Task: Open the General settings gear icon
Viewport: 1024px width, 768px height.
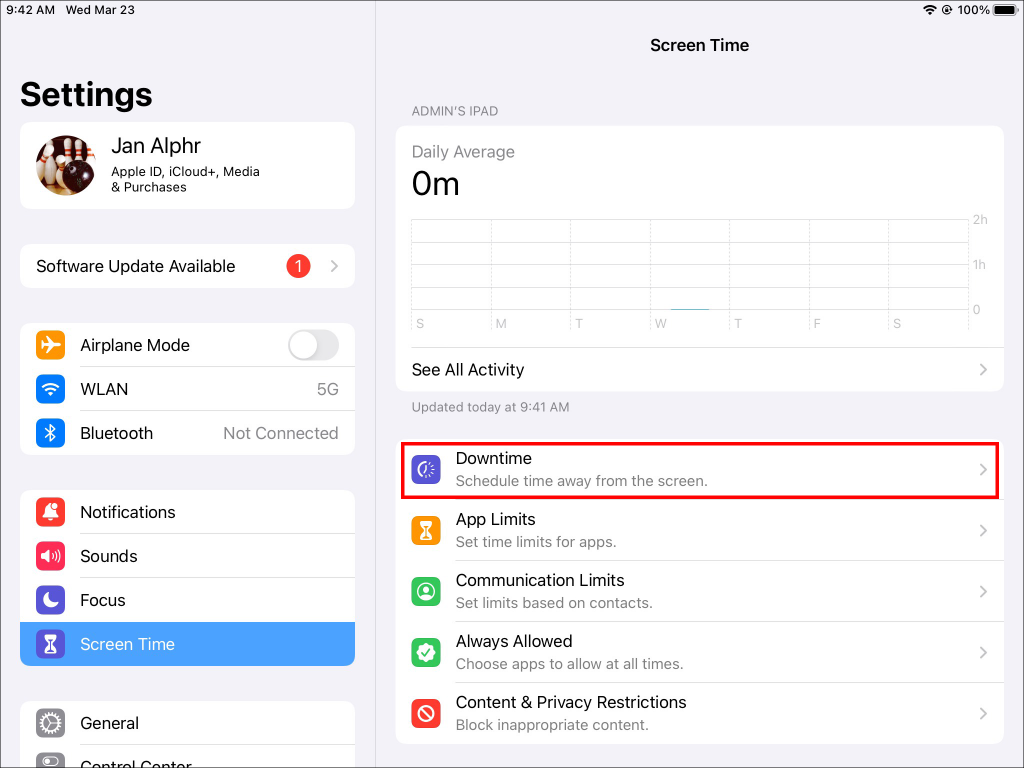Action: click(50, 723)
